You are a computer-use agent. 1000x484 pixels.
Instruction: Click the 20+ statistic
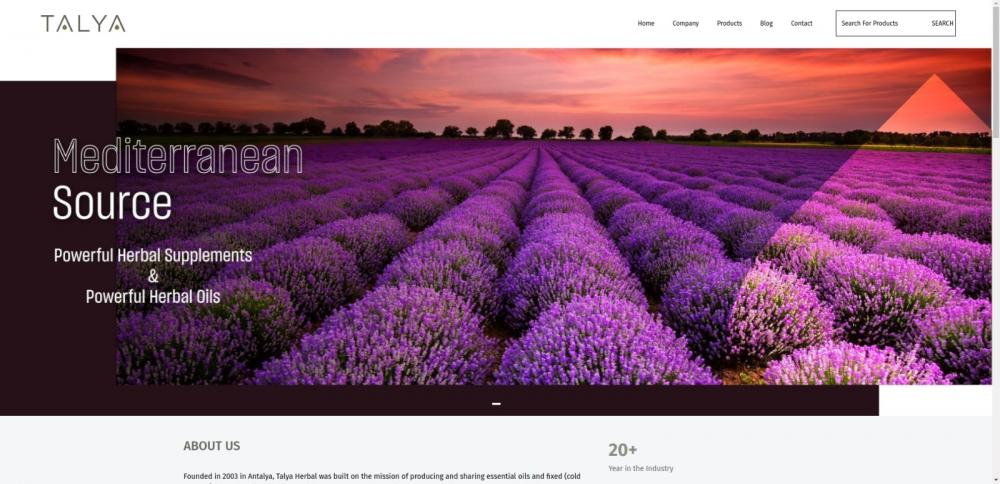click(x=622, y=450)
